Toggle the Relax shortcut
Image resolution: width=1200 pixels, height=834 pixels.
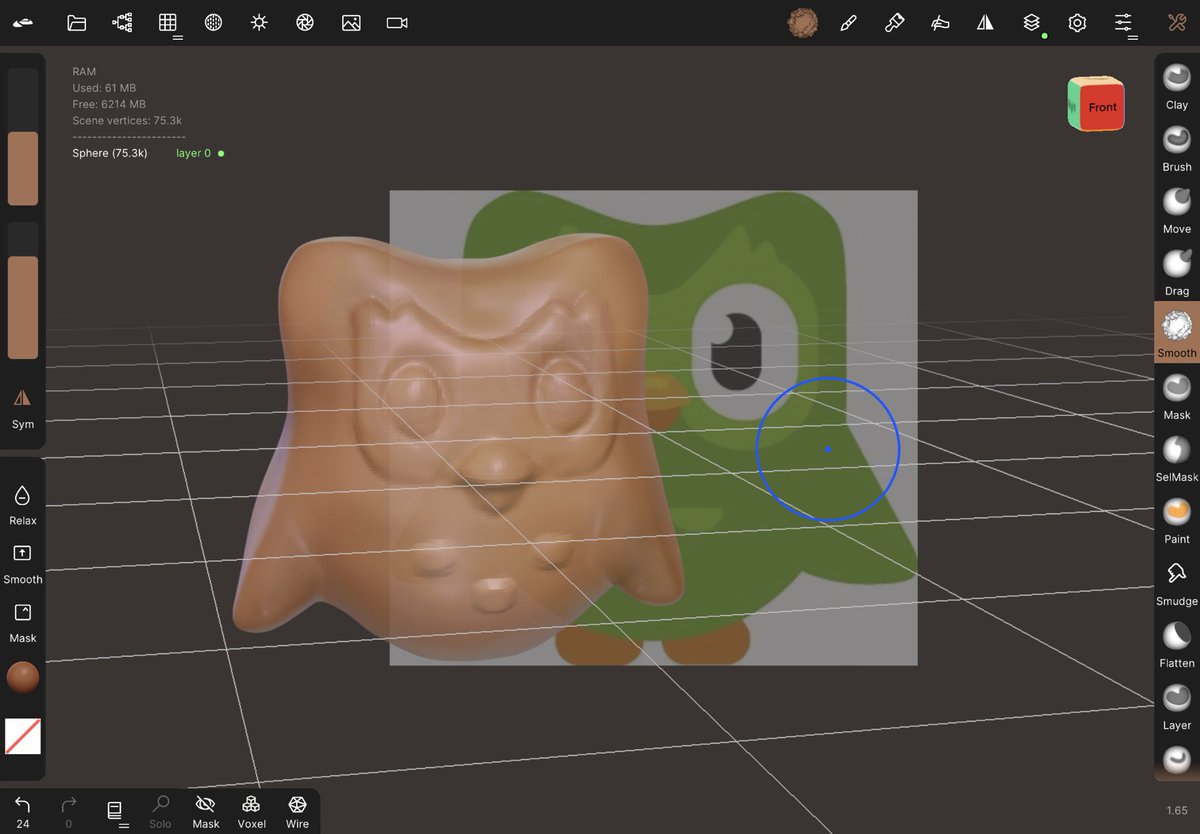click(x=22, y=505)
